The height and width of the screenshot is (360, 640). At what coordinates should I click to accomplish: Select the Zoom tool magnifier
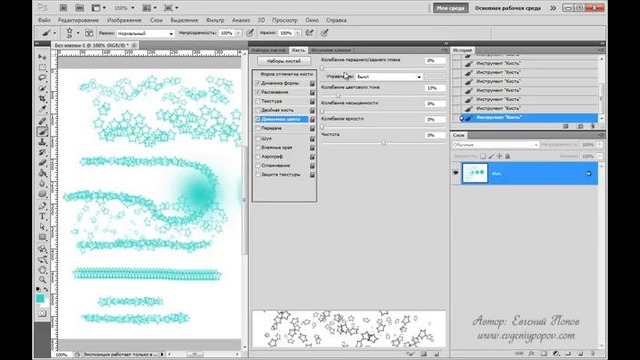point(42,280)
